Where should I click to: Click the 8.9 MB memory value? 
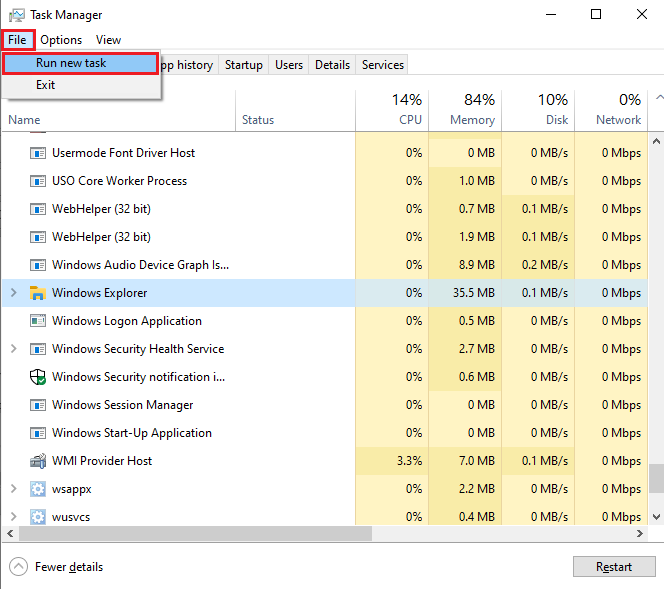(477, 265)
